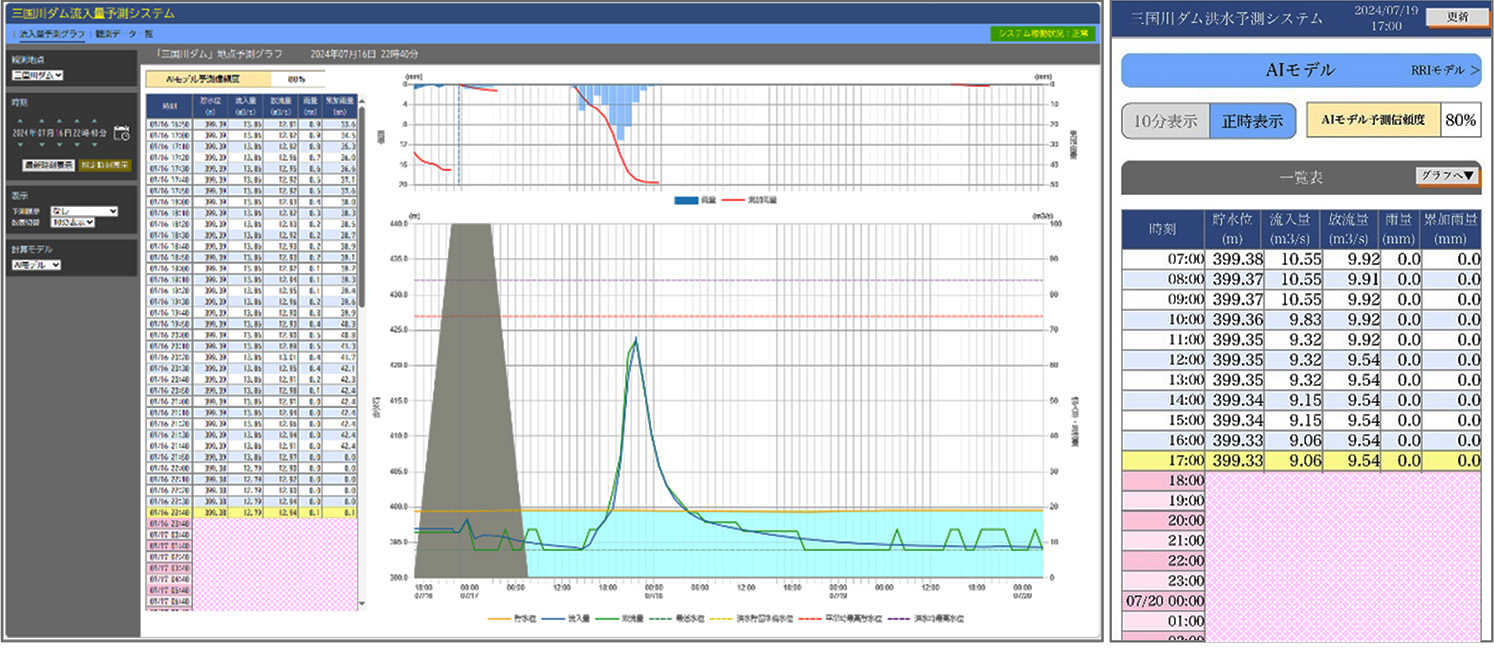This screenshot has width=1494, height=650.
Task: Expand the 計算モデル dropdown
Action: click(x=37, y=265)
